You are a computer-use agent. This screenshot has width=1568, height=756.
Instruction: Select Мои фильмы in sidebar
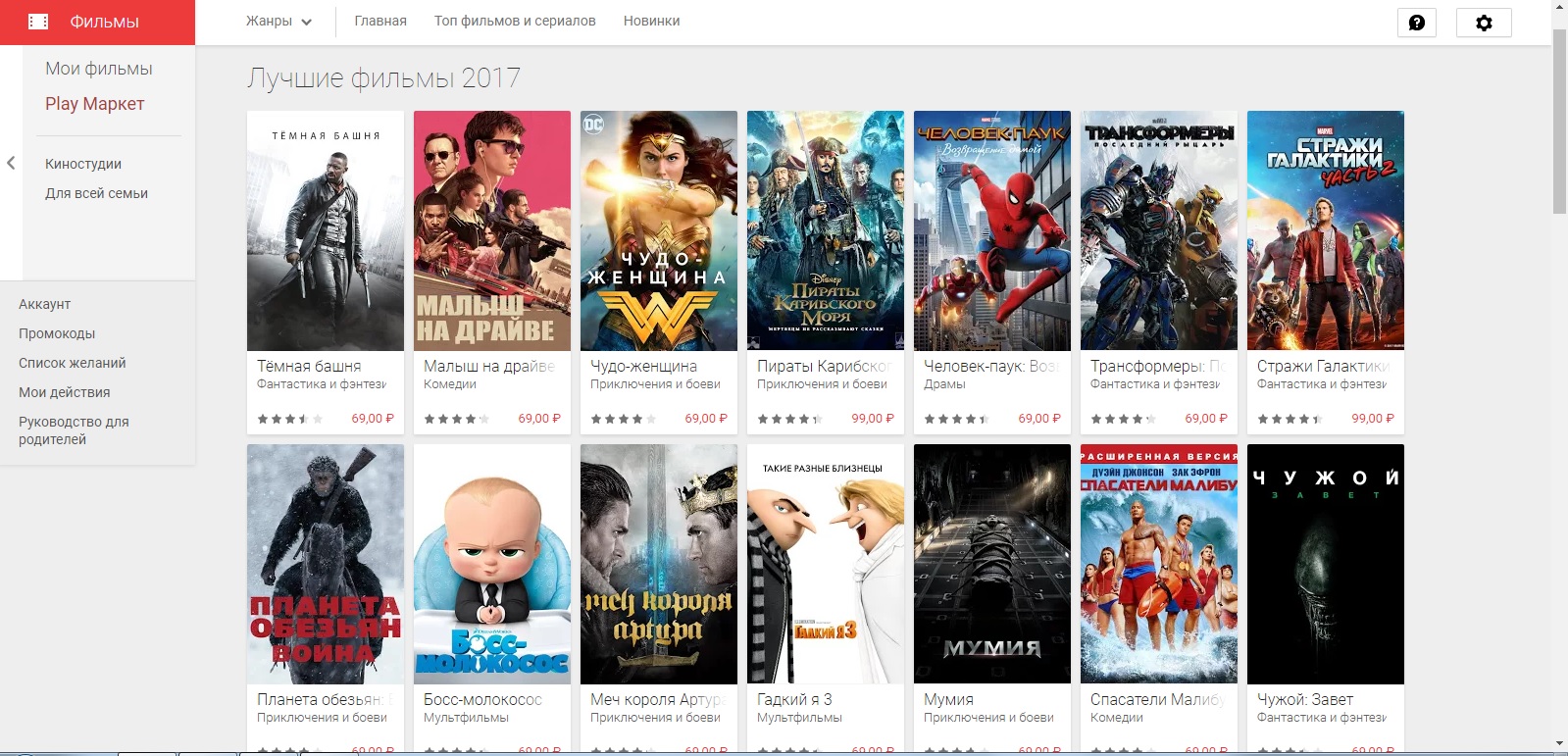(x=99, y=69)
